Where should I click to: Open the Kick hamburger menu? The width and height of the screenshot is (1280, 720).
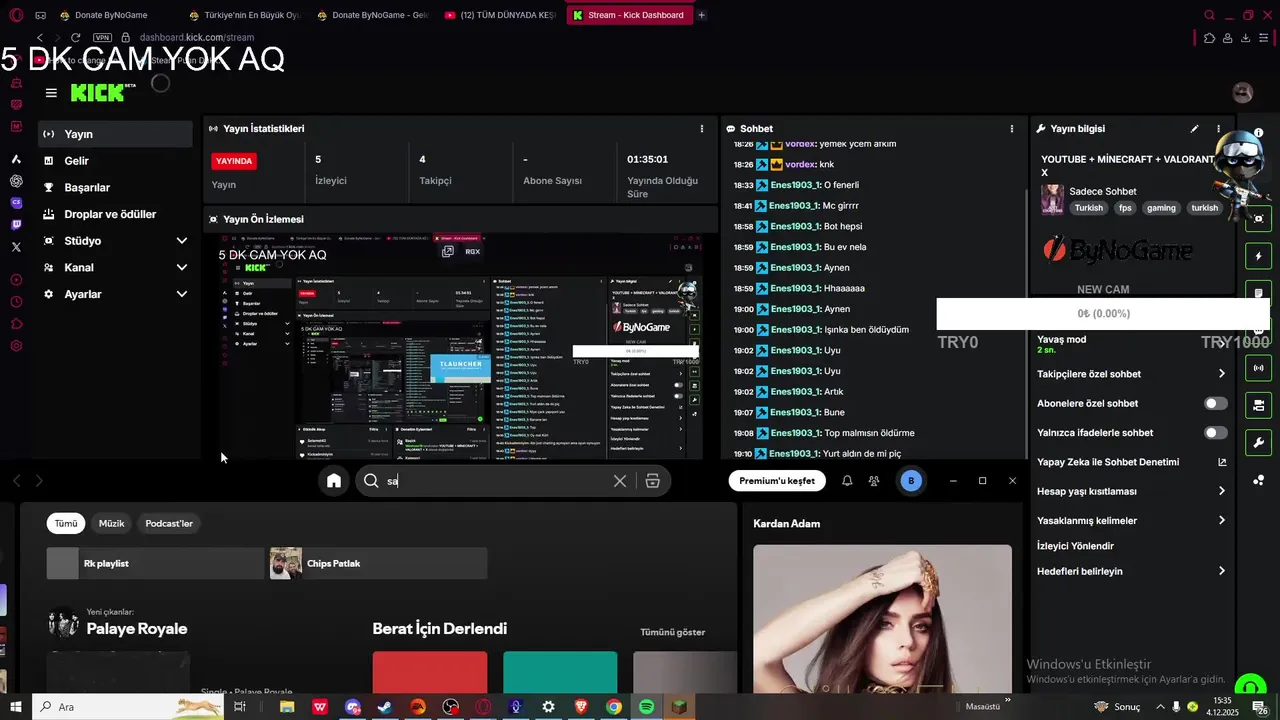[51, 93]
